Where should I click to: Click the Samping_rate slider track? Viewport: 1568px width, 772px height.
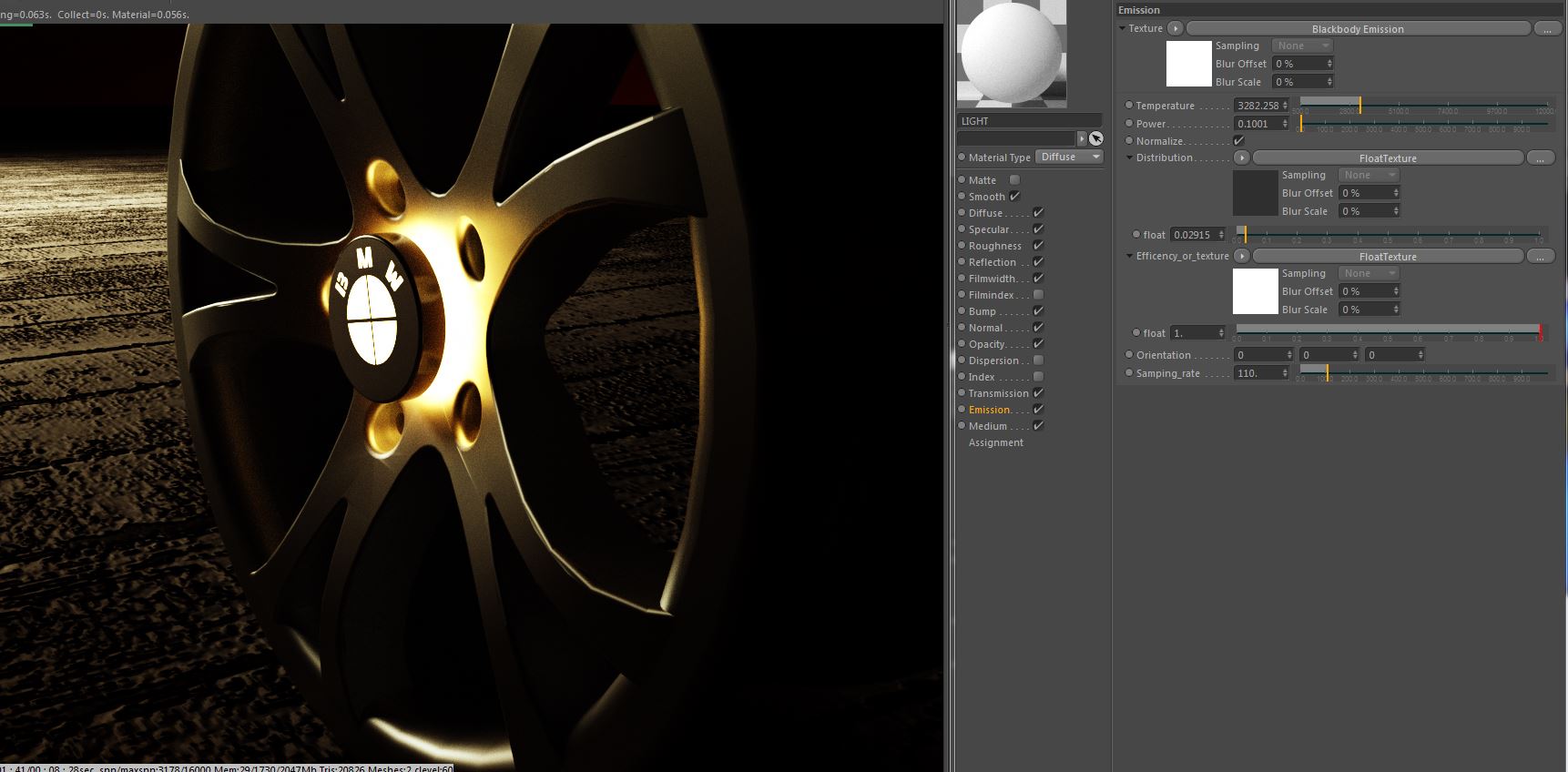(1424, 373)
